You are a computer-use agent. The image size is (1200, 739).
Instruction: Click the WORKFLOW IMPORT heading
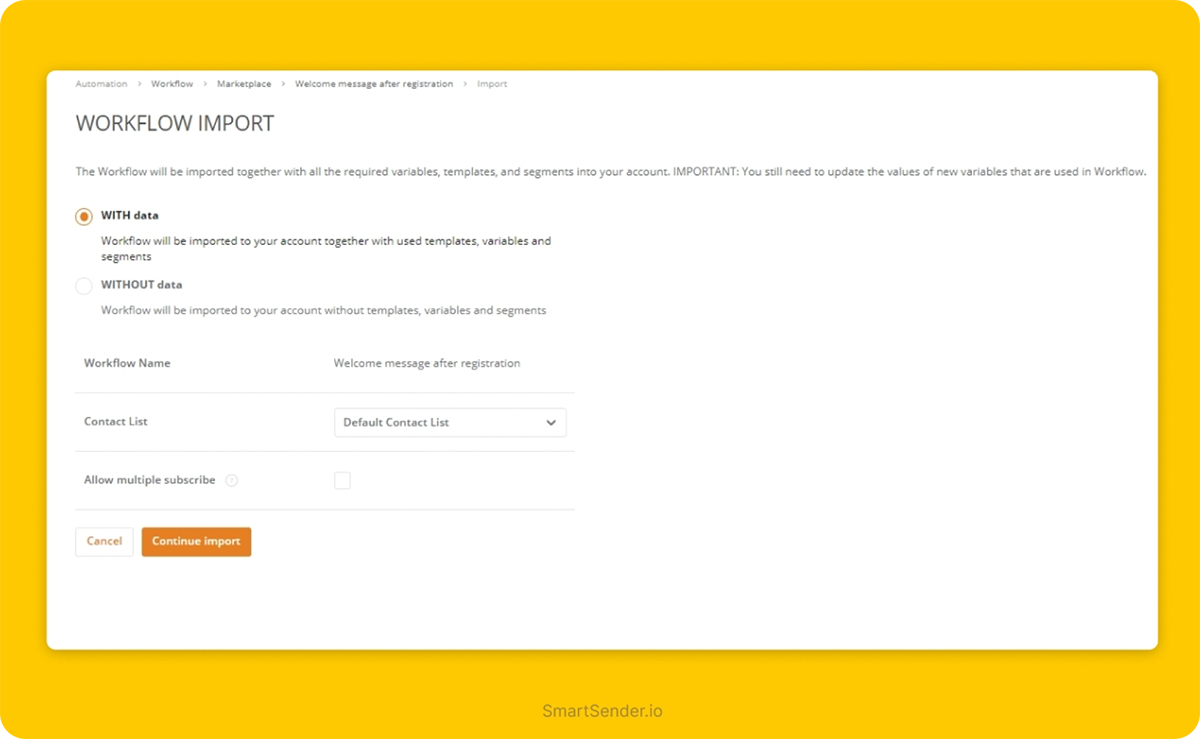coord(175,124)
